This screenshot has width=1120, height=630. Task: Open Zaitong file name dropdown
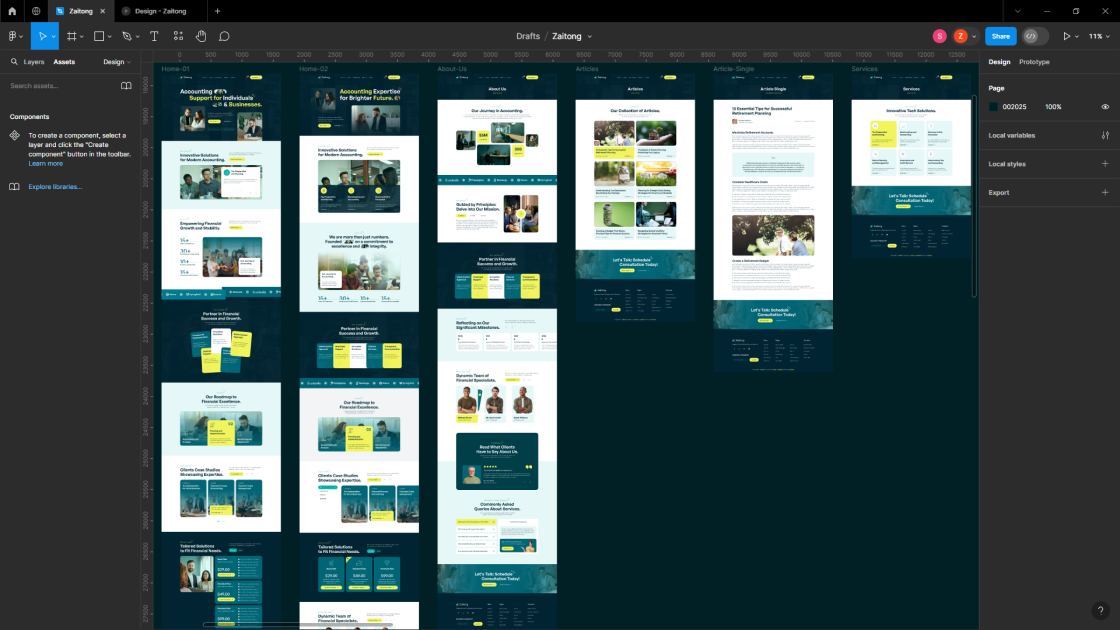click(589, 36)
